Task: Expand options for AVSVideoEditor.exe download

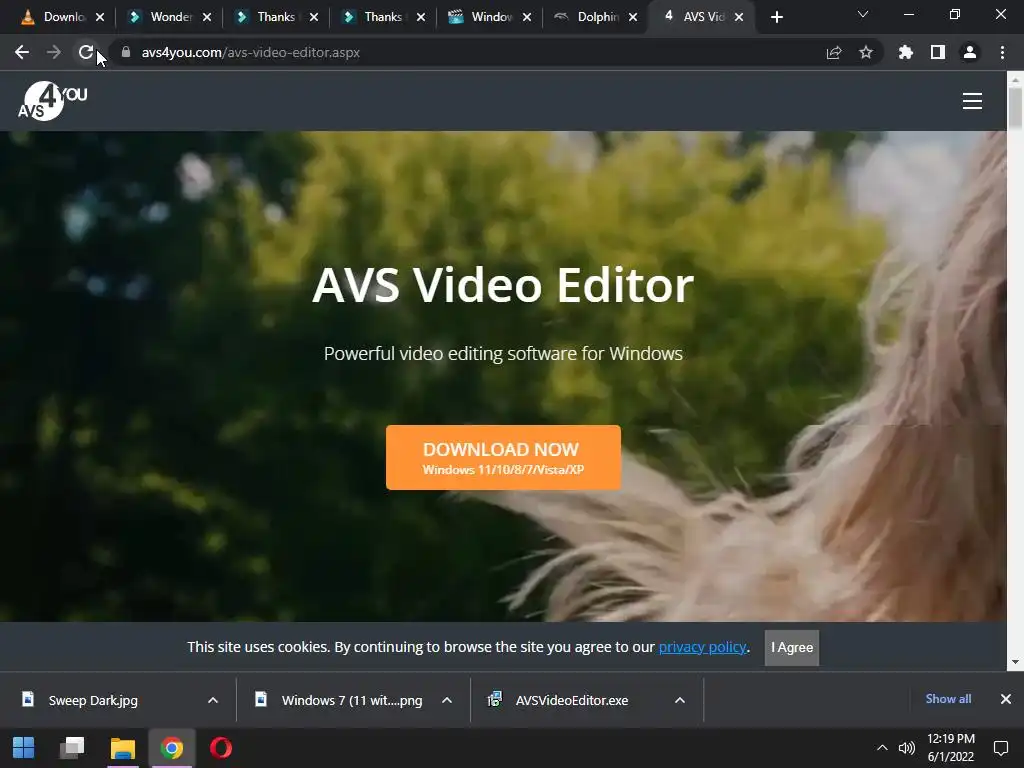Action: (680, 700)
